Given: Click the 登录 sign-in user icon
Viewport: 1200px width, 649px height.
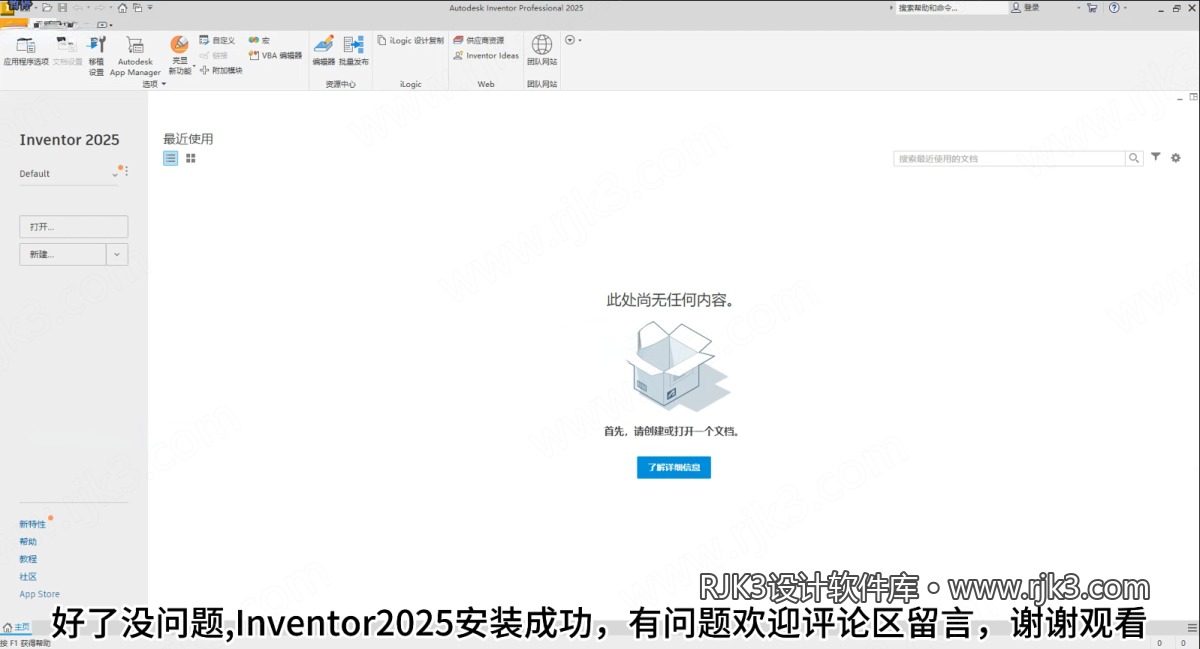Looking at the screenshot, I should click(1017, 7).
